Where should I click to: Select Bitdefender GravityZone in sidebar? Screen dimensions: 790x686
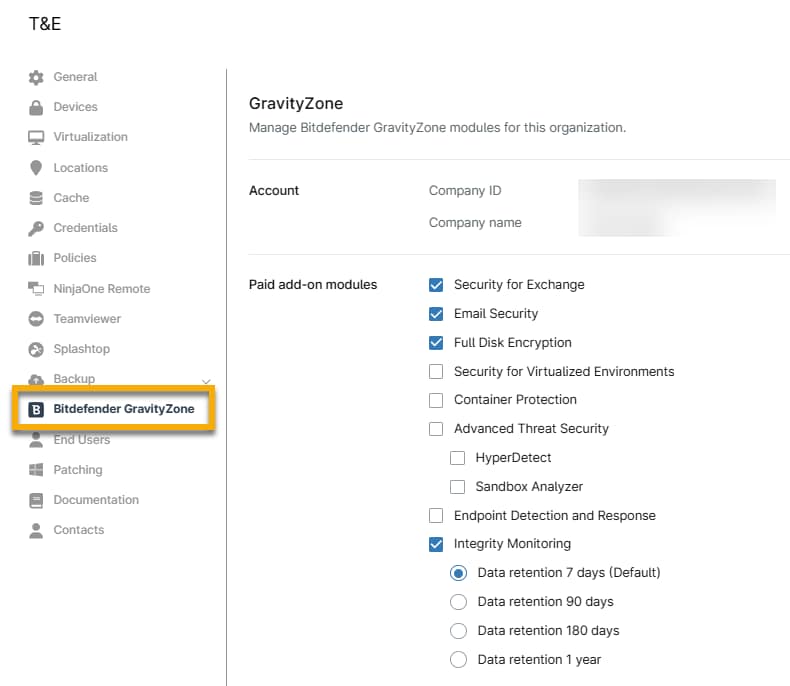click(x=123, y=409)
